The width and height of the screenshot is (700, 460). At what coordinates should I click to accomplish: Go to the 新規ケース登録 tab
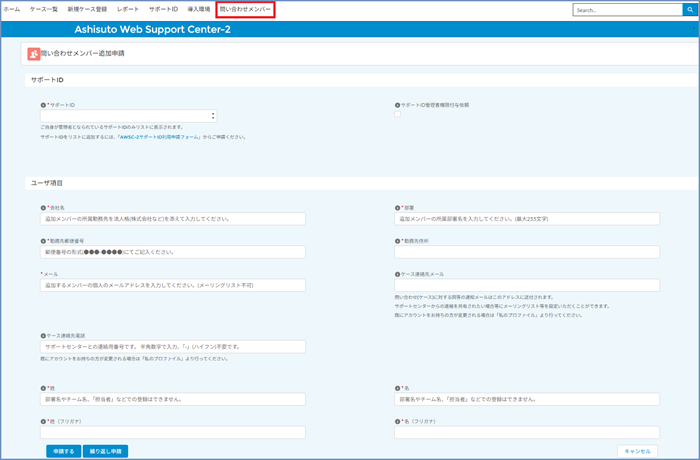point(87,9)
